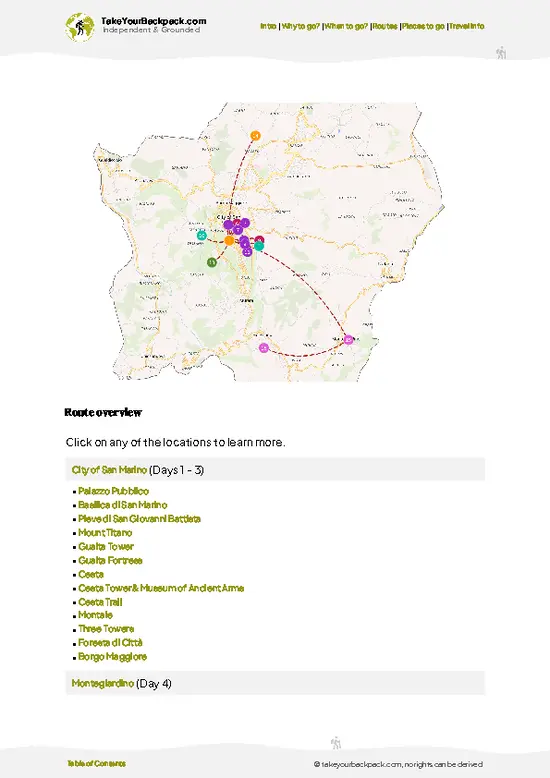Open the Montale link
Screen dimensions: 550x778
[95, 615]
